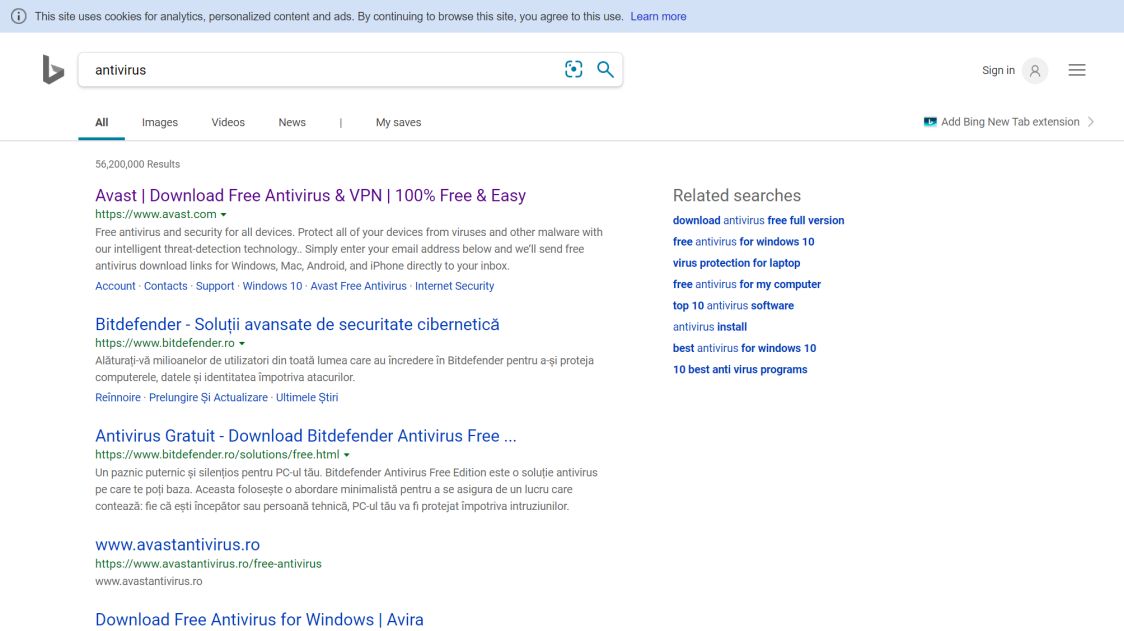This screenshot has height=631, width=1124.
Task: Click https://www.avast.com URL text
Action: tap(156, 214)
